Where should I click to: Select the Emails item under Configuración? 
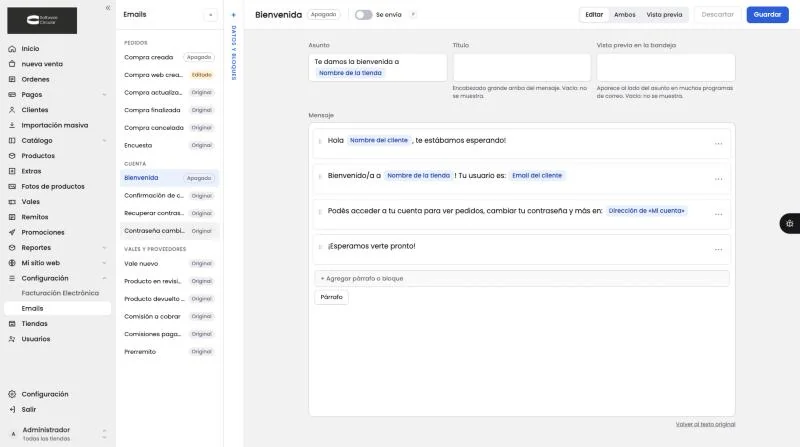pos(57,308)
